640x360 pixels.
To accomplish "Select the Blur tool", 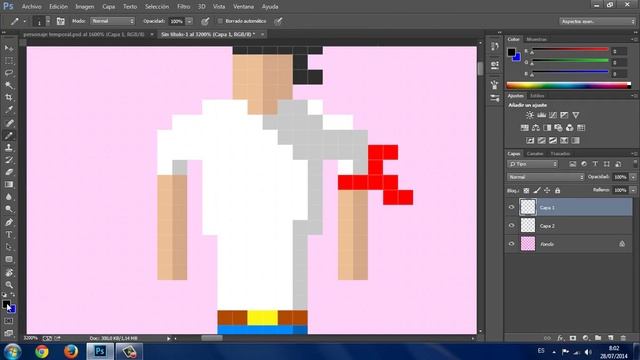I will coord(9,197).
